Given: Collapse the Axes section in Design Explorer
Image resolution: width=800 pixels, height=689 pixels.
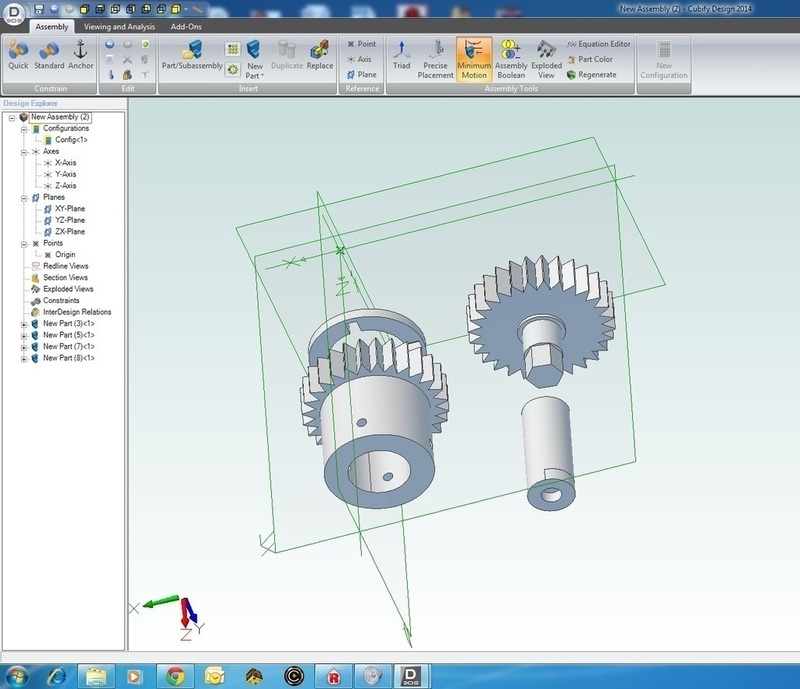Looking at the screenshot, I should (22, 152).
